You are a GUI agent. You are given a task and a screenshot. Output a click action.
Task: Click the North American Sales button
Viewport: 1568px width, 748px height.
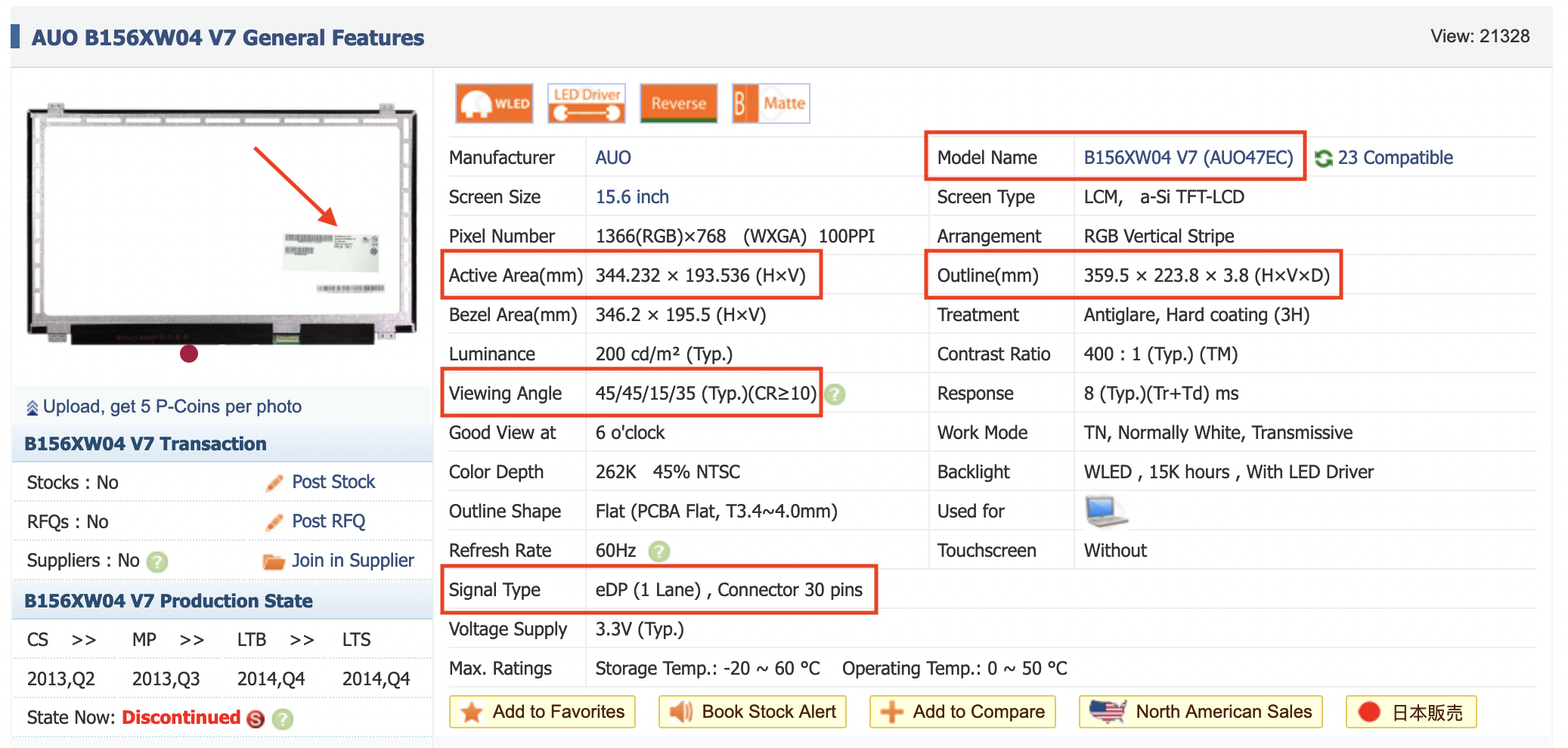pyautogui.click(x=1201, y=712)
